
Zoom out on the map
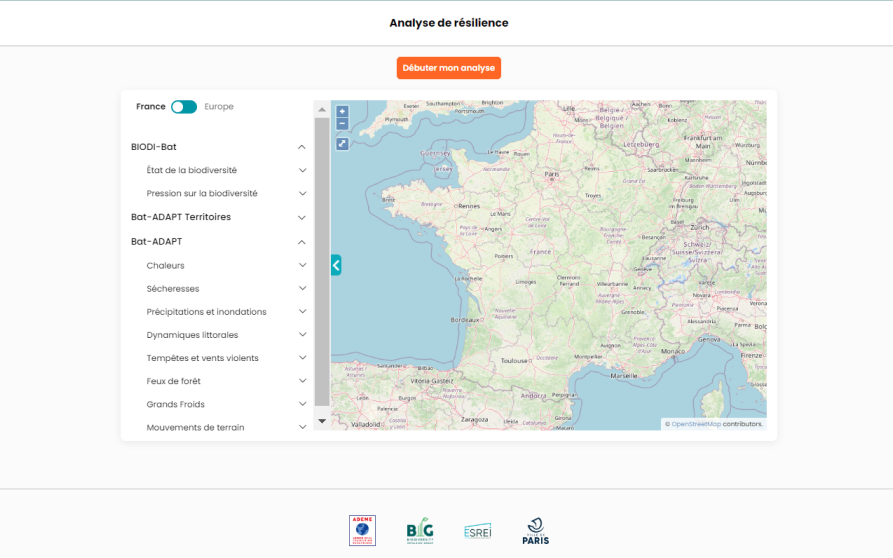point(342,124)
